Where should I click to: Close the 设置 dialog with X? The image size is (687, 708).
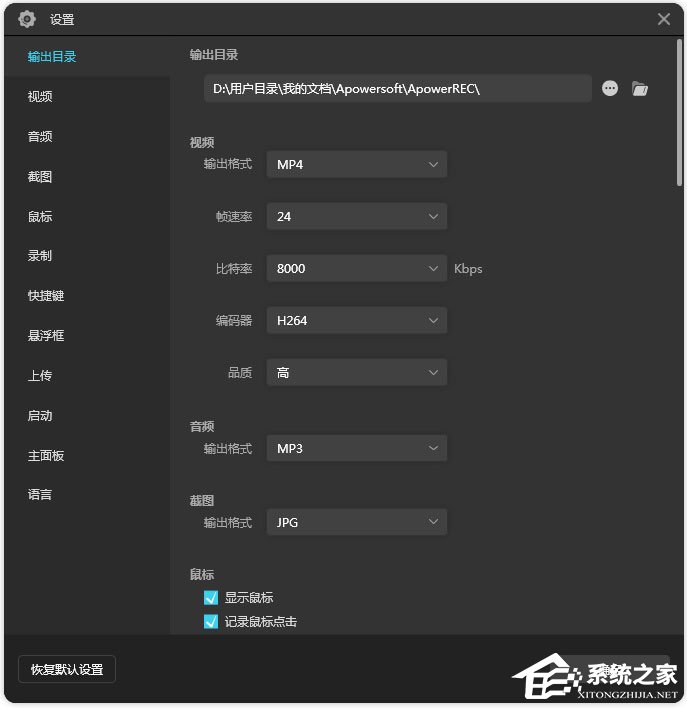click(664, 19)
